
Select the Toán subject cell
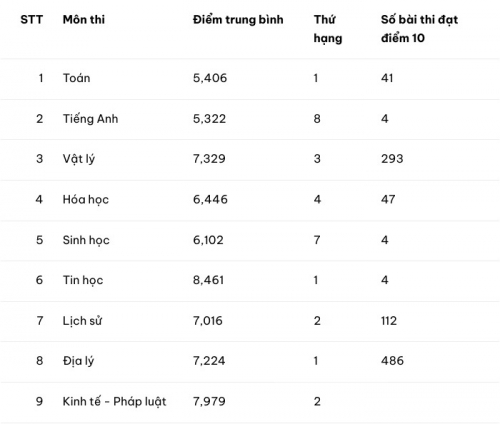[76, 78]
